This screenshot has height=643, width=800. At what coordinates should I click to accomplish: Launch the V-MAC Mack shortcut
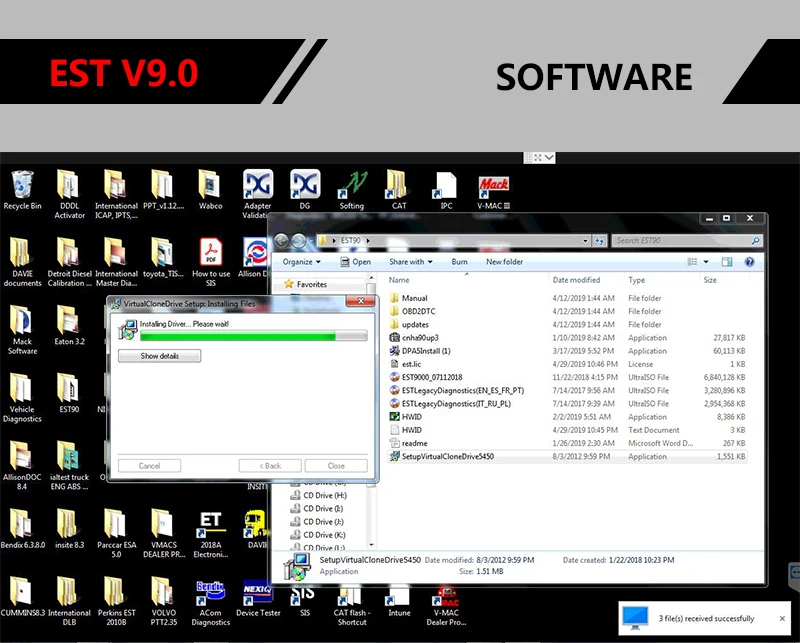tap(493, 191)
